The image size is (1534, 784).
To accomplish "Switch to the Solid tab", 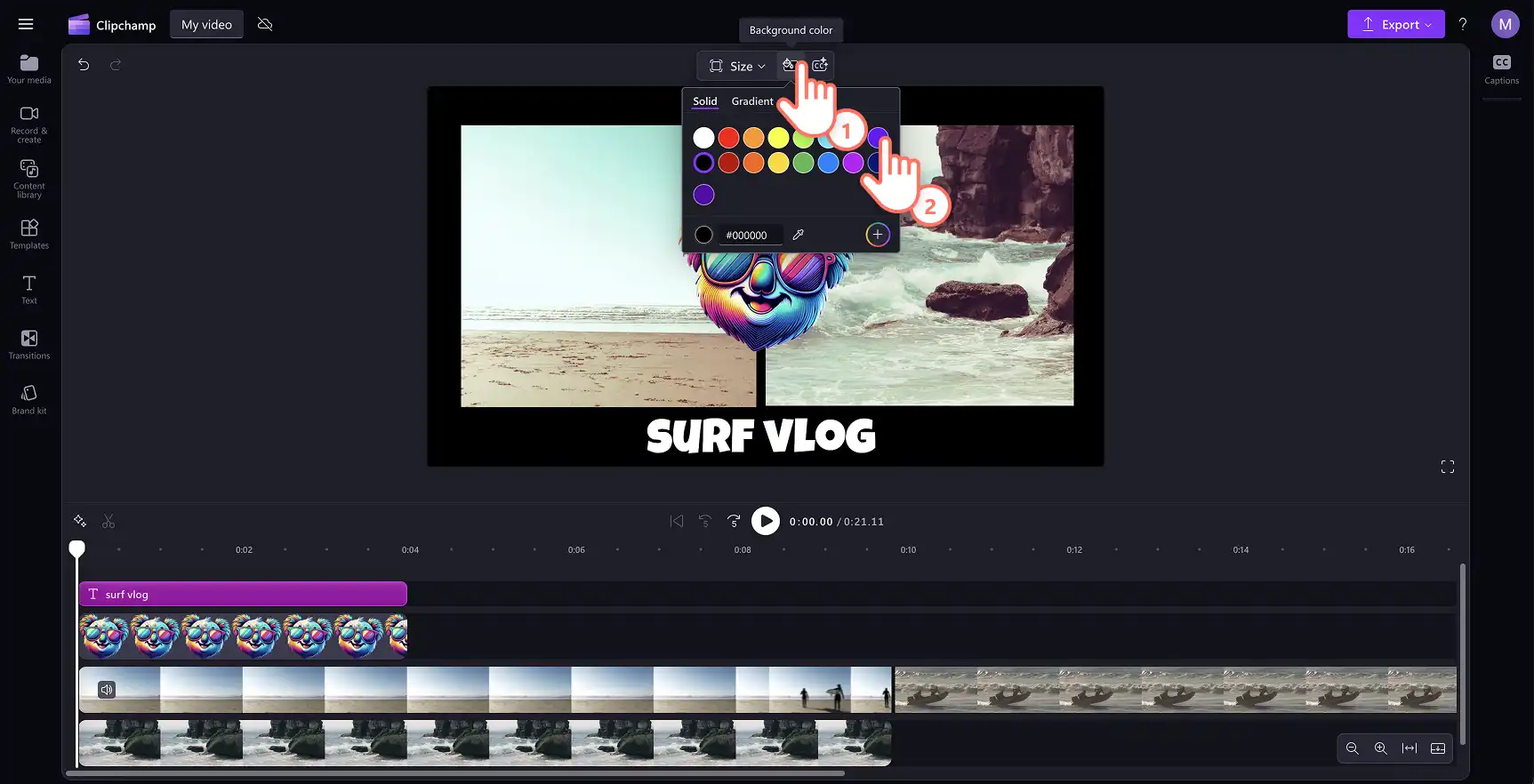I will pyautogui.click(x=705, y=101).
